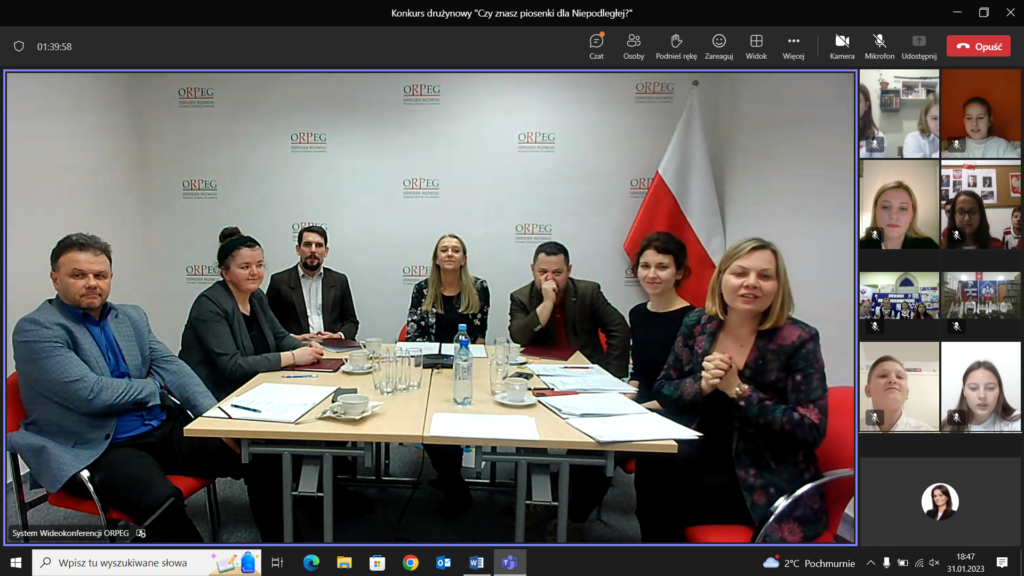This screenshot has width=1024, height=576.
Task: Leave the meeting with Opuść
Action: tap(978, 46)
